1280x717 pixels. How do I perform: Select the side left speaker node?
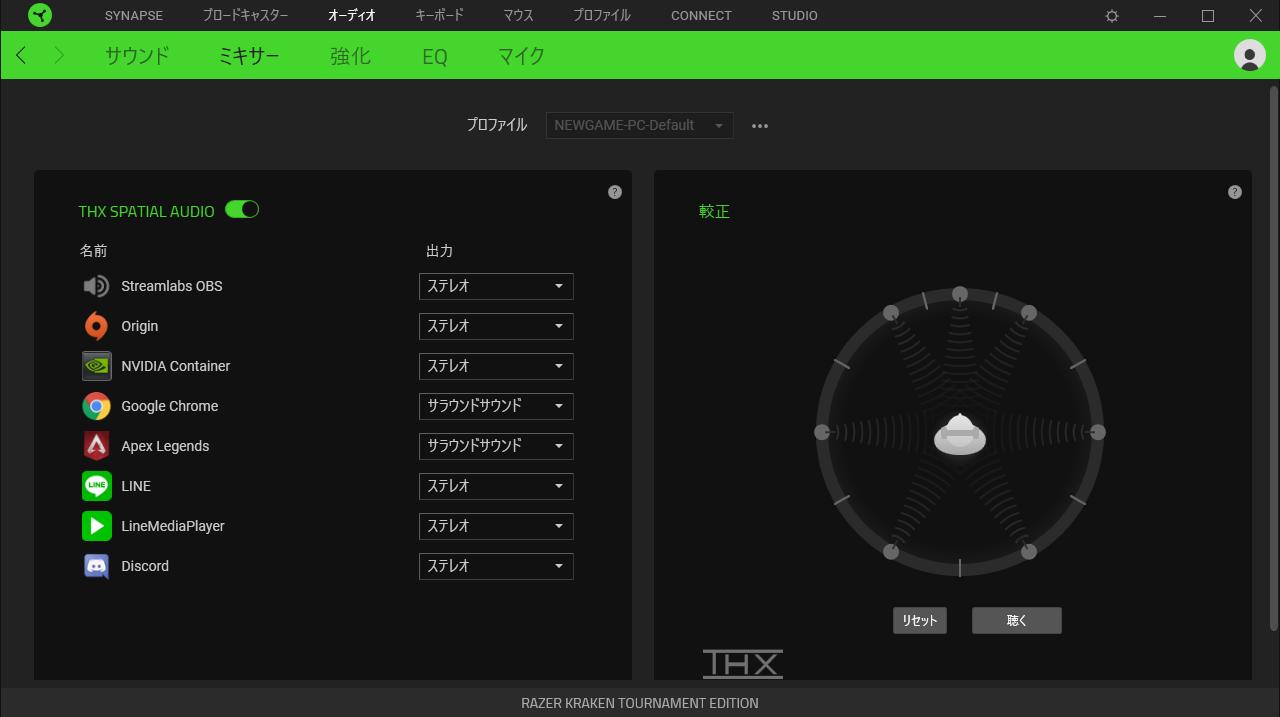click(822, 432)
